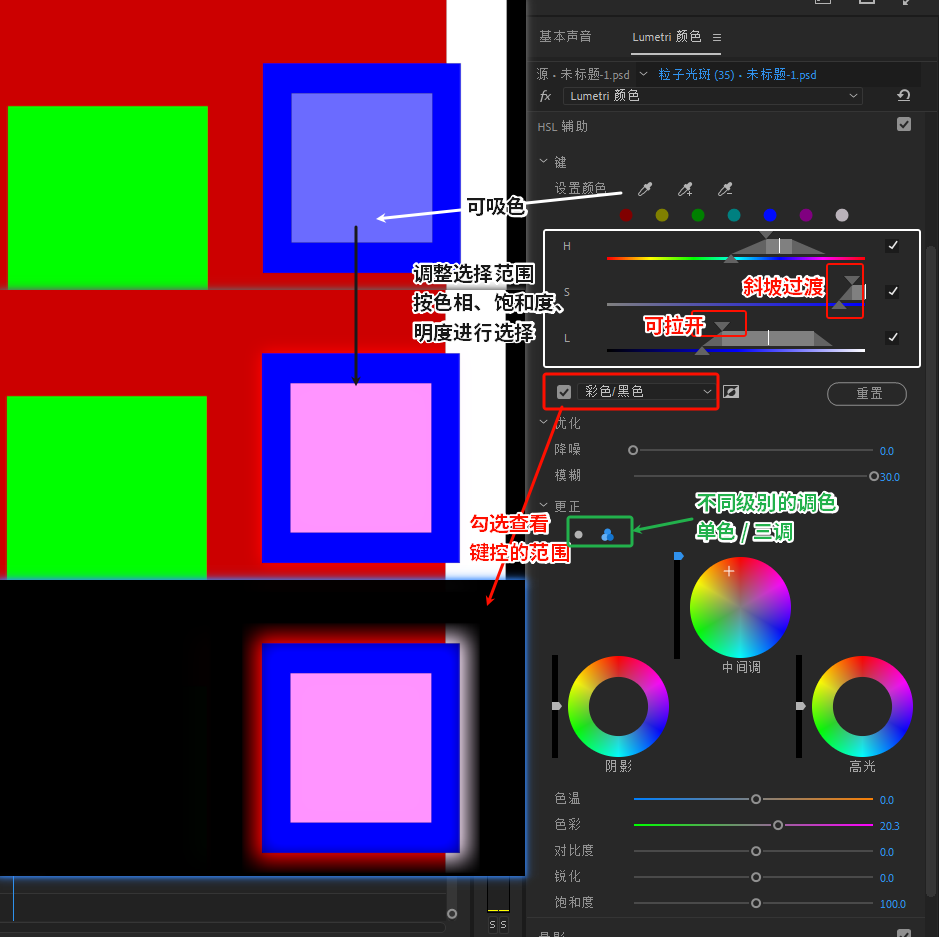This screenshot has height=937, width=939.
Task: Click the S saturation range bar
Action: [735, 304]
